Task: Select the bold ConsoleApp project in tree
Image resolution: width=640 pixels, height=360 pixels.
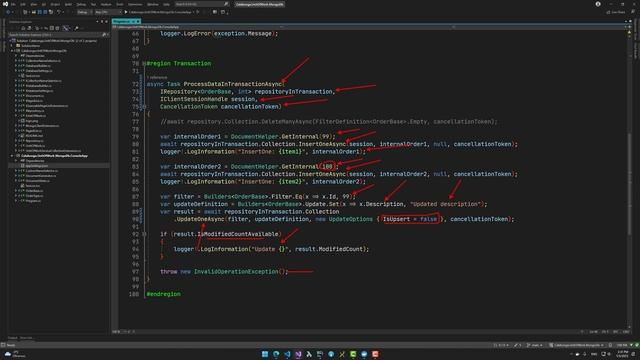Action: pyautogui.click(x=54, y=156)
